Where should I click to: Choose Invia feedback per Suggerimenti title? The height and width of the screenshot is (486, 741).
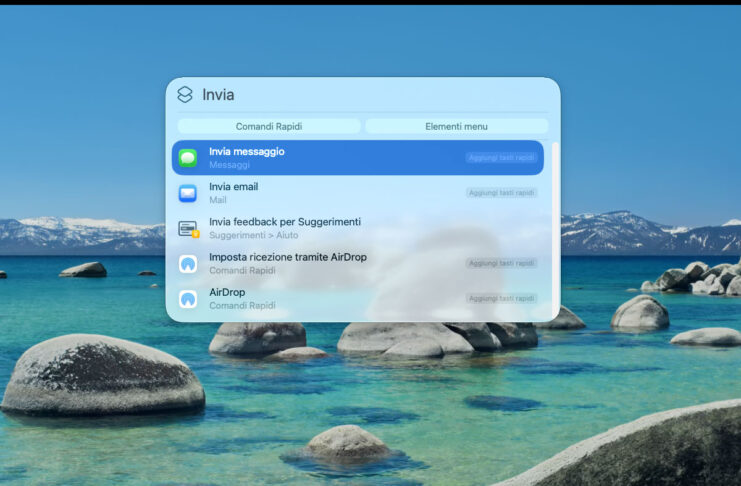click(x=285, y=222)
